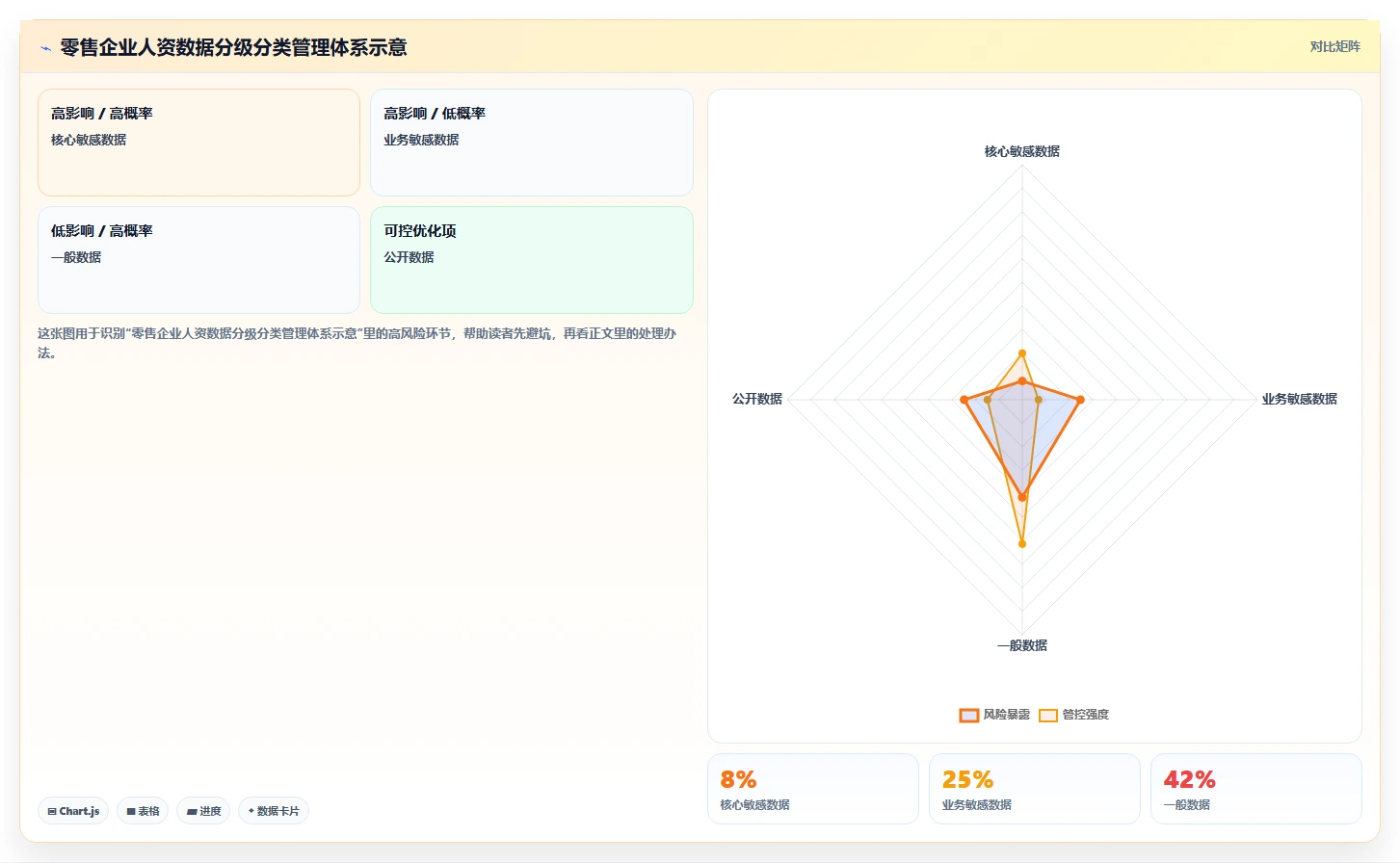1400x863 pixels.
Task: Click the 管控强度 legend label
Action: click(1085, 715)
